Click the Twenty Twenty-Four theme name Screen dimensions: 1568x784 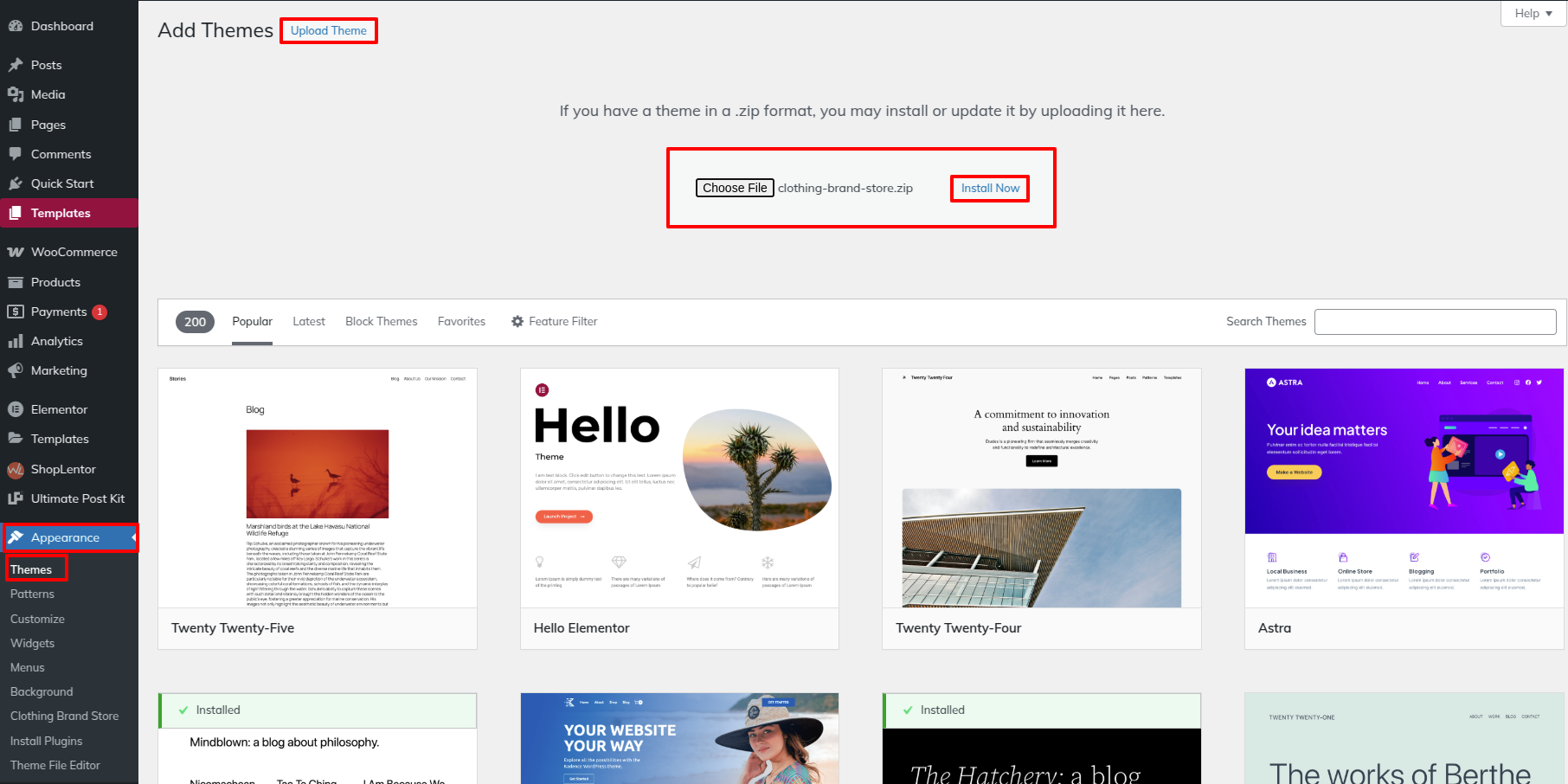click(x=959, y=628)
